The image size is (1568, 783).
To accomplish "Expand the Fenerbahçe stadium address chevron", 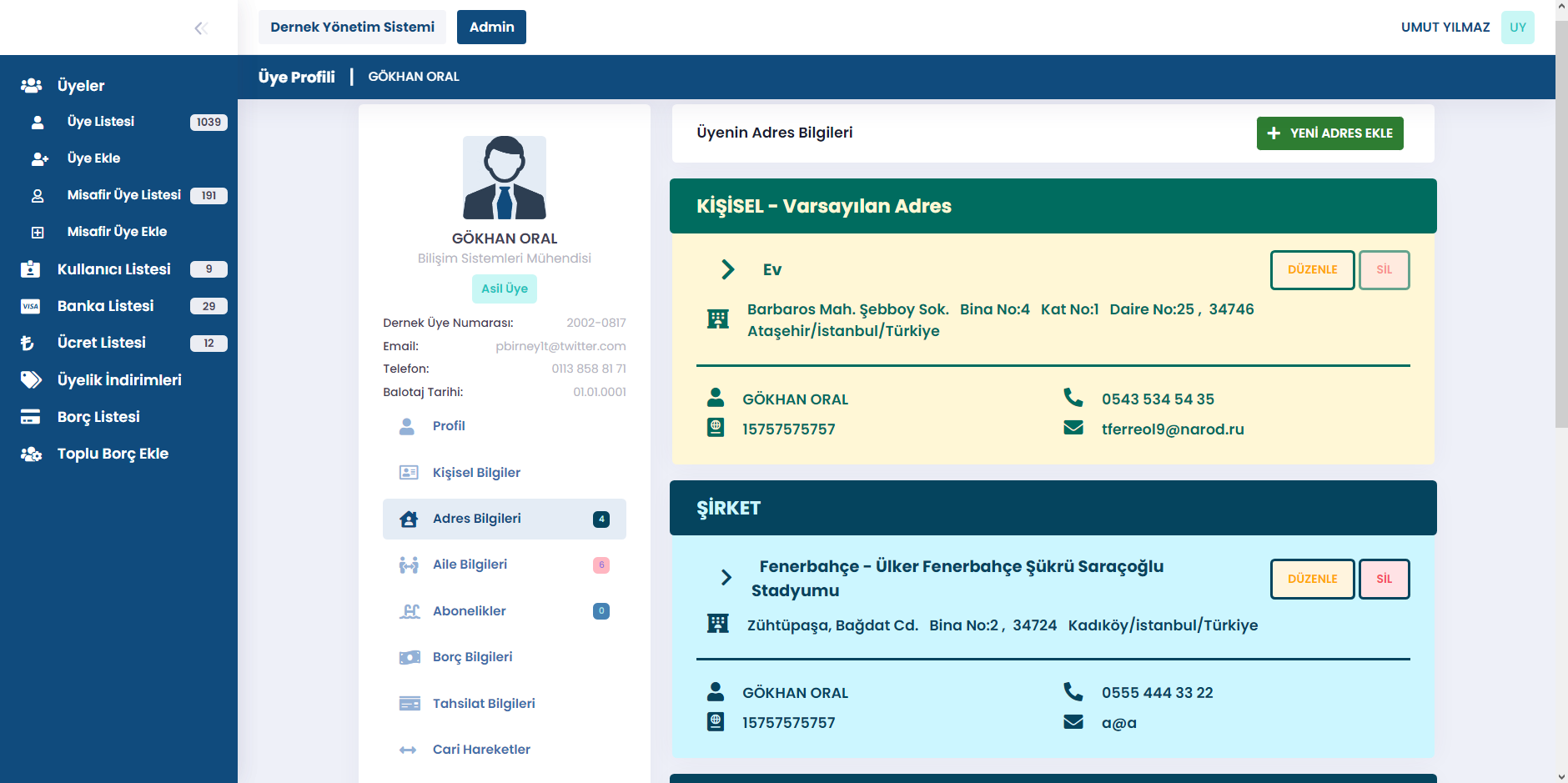I will 726,577.
